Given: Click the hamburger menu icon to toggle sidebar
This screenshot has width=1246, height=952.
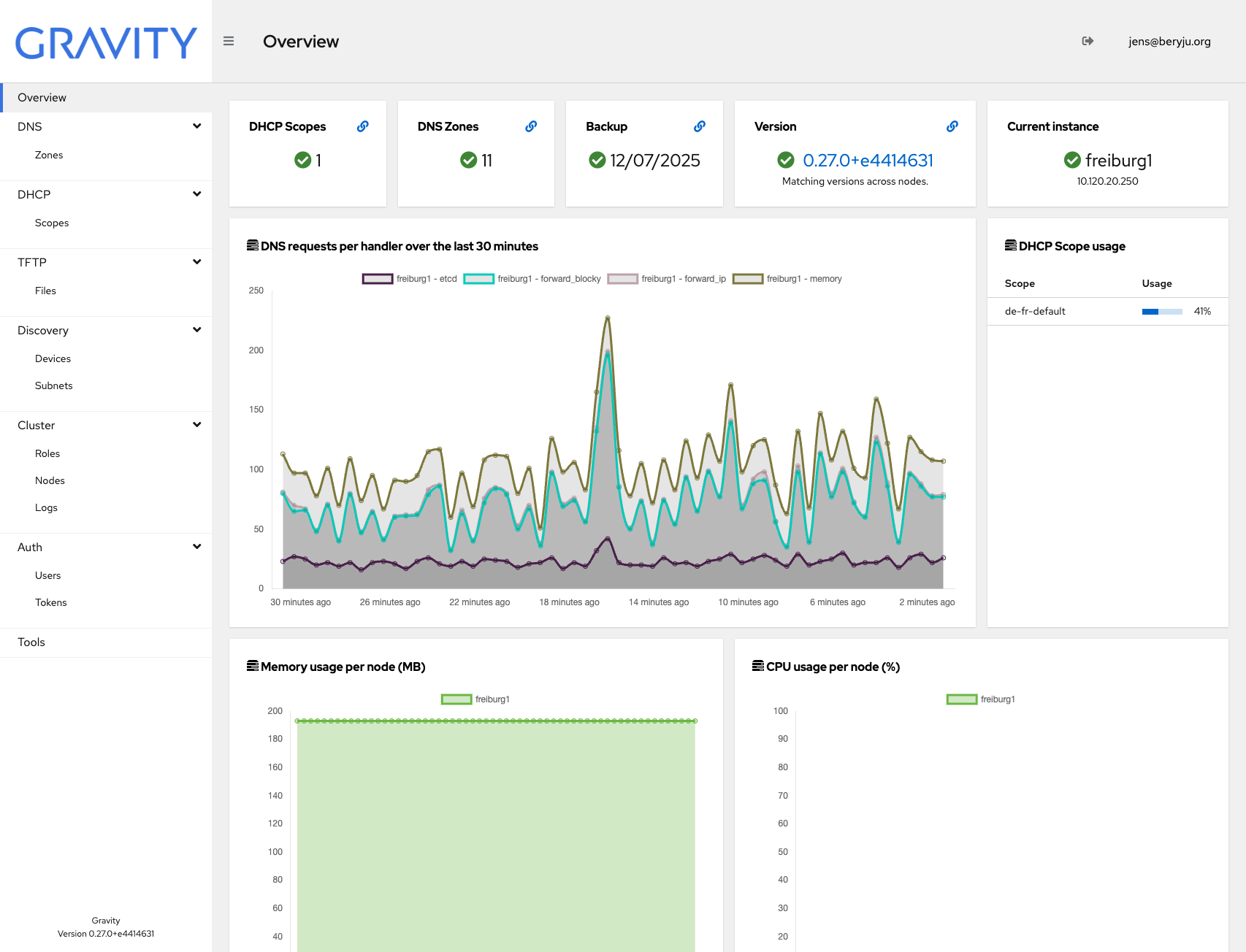Looking at the screenshot, I should point(229,42).
